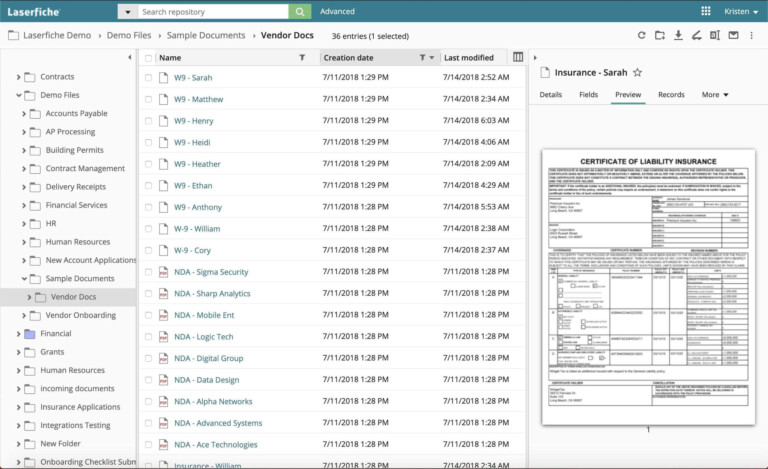The image size is (768, 469).
Task: Open the three-dot more actions menu
Action: click(x=752, y=35)
